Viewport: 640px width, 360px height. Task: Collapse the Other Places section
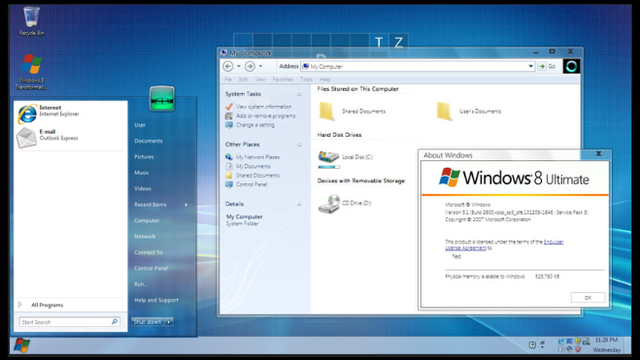point(299,145)
